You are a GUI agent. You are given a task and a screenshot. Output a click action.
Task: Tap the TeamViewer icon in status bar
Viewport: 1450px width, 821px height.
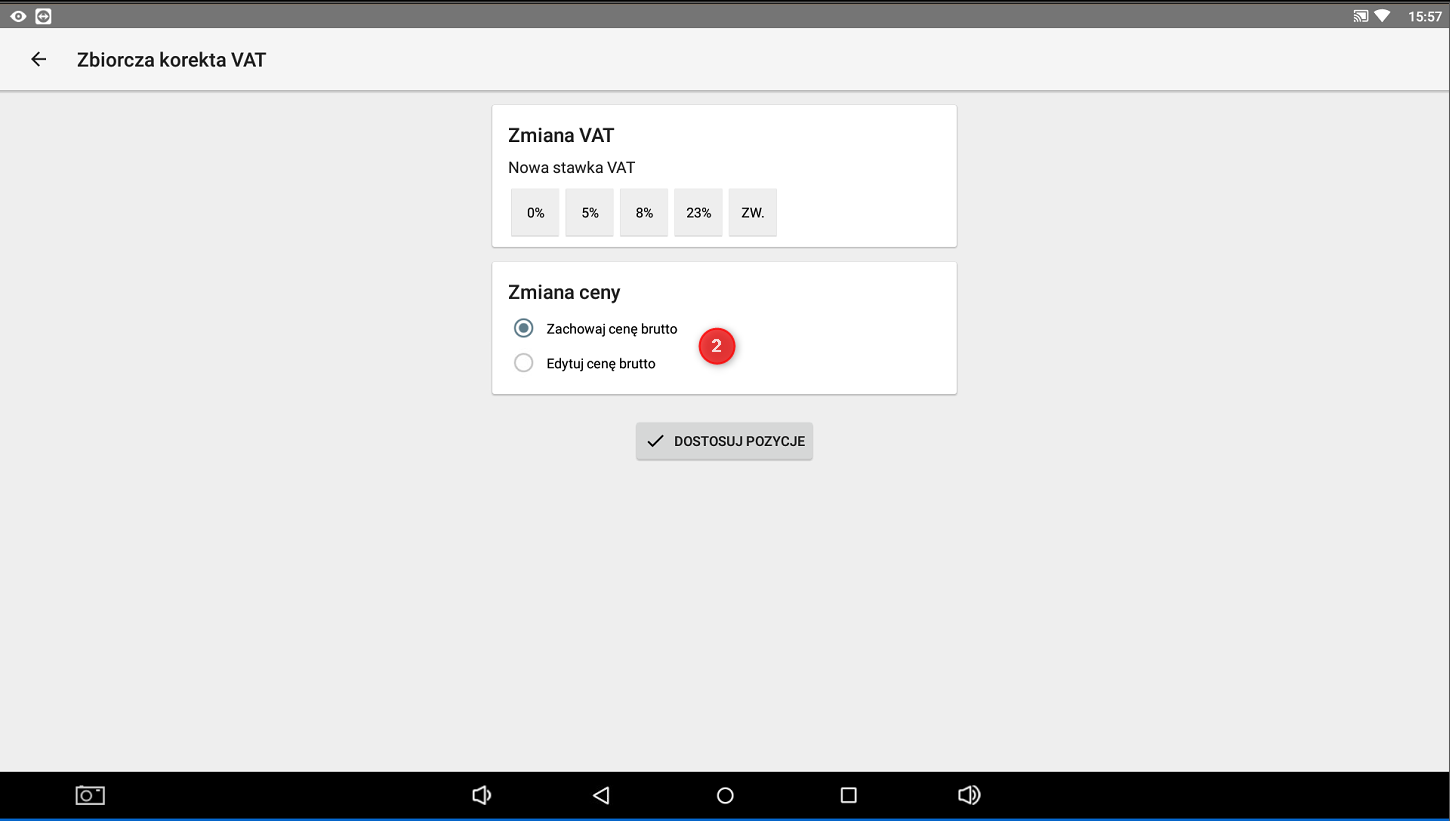pyautogui.click(x=43, y=16)
